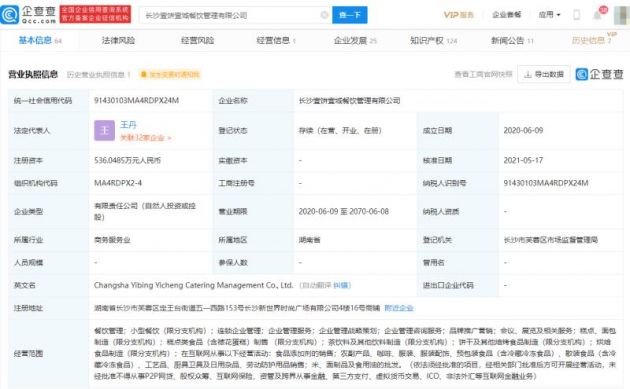Open the user avatar in top right
Image resolution: width=630 pixels, height=389 pixels.
point(622,15)
